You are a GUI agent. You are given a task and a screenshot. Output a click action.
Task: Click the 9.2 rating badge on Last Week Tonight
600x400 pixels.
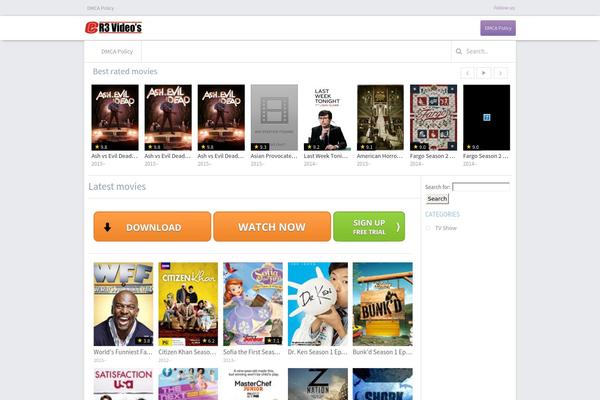click(x=313, y=147)
